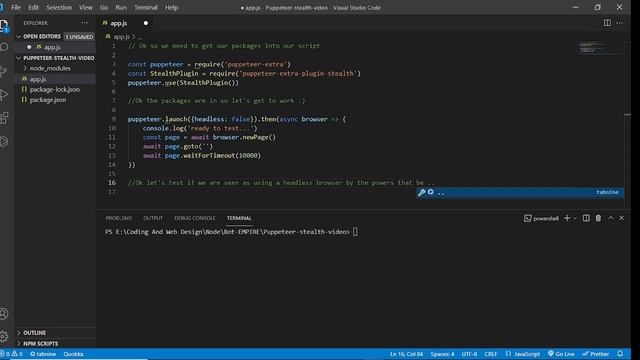The height and width of the screenshot is (360, 640).
Task: Click tabnine status bar item
Action: coord(43,354)
